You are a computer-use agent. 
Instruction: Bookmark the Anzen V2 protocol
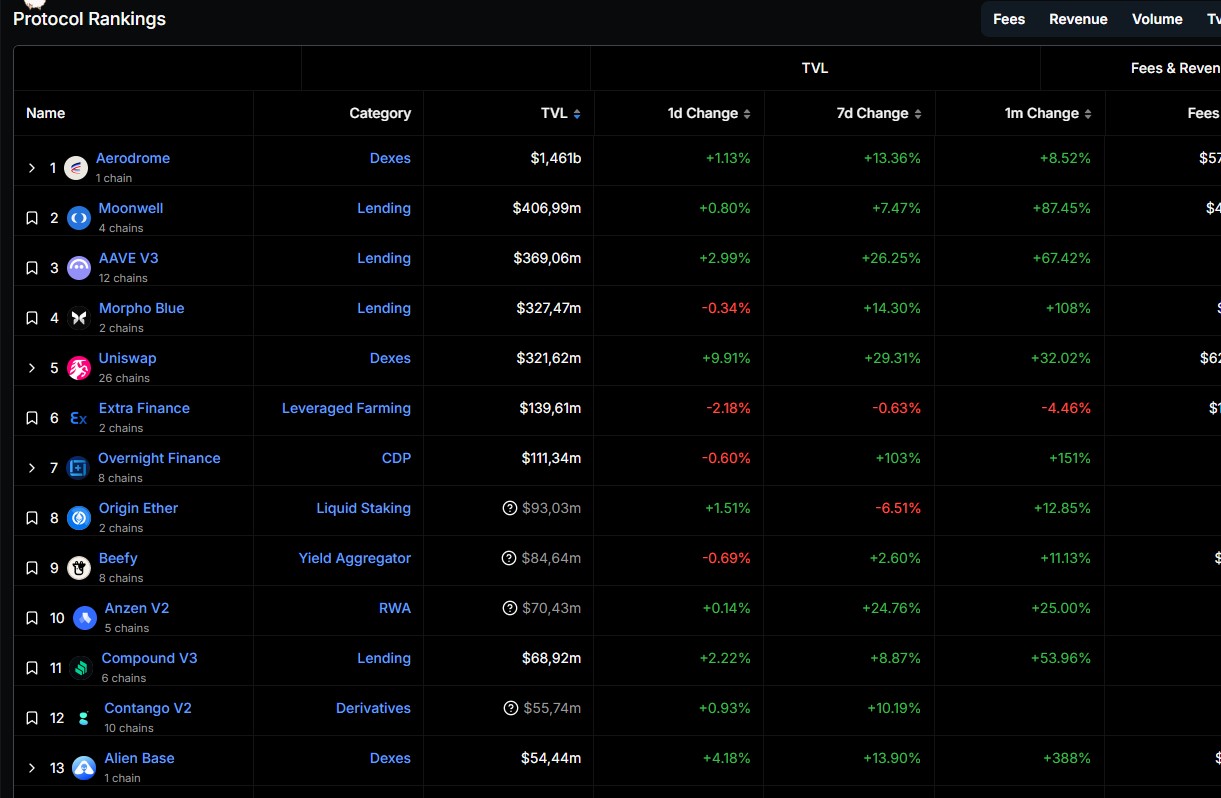click(x=32, y=618)
